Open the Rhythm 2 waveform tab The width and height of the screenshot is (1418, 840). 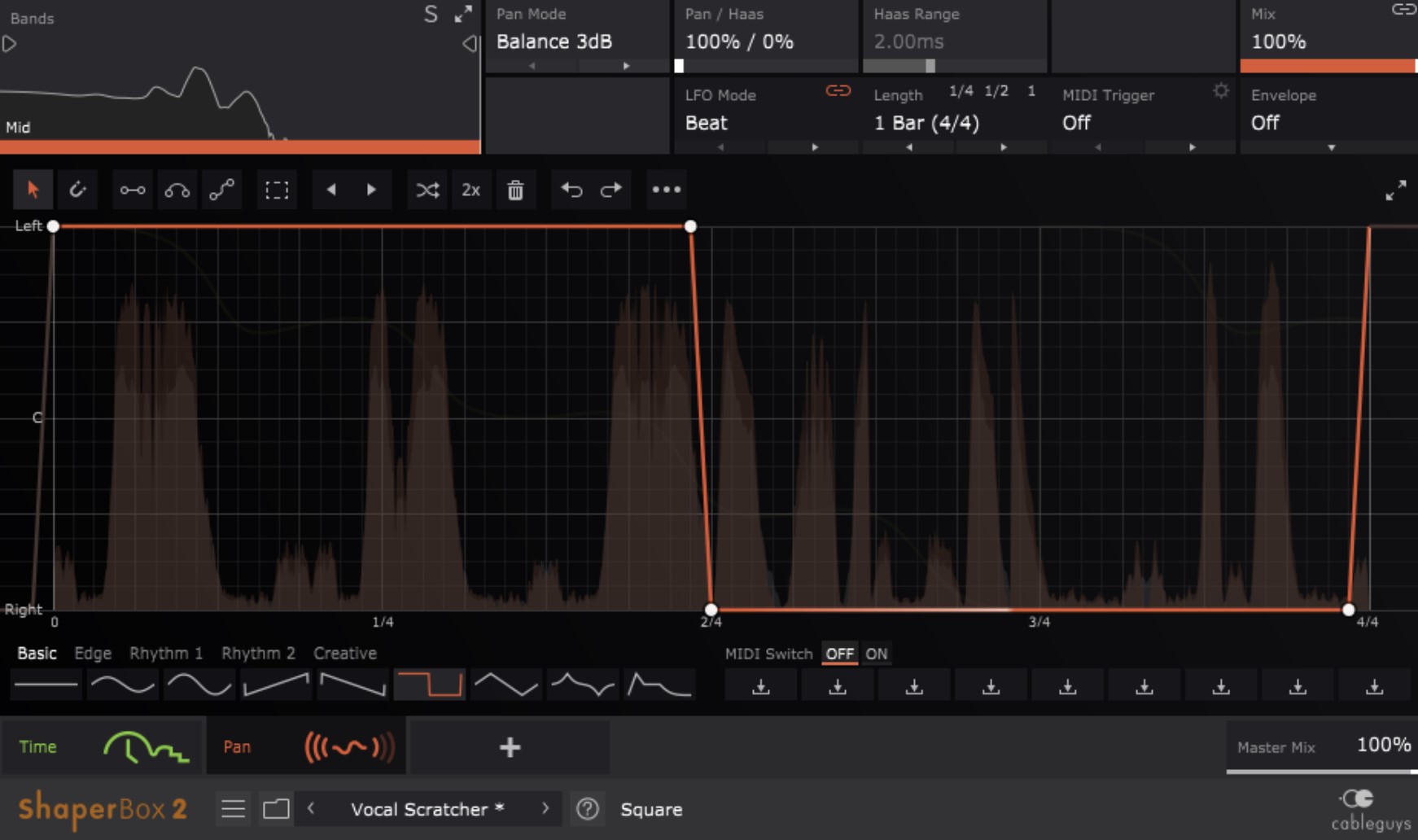coord(258,654)
